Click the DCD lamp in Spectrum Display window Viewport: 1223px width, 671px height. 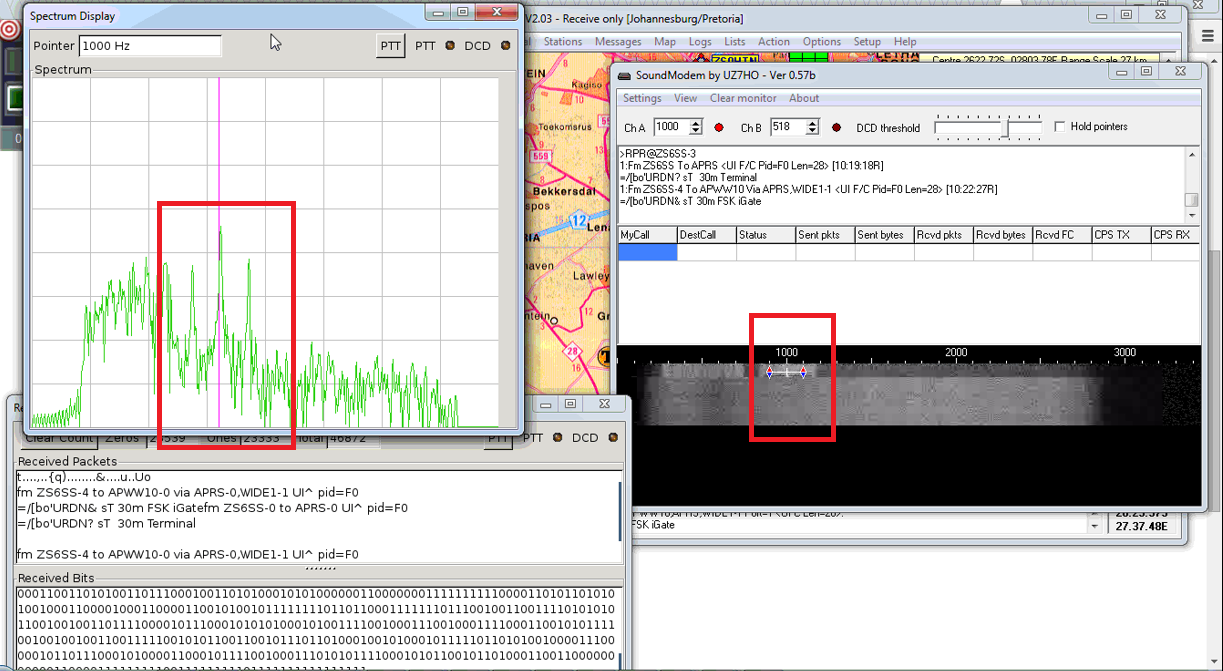pos(506,45)
